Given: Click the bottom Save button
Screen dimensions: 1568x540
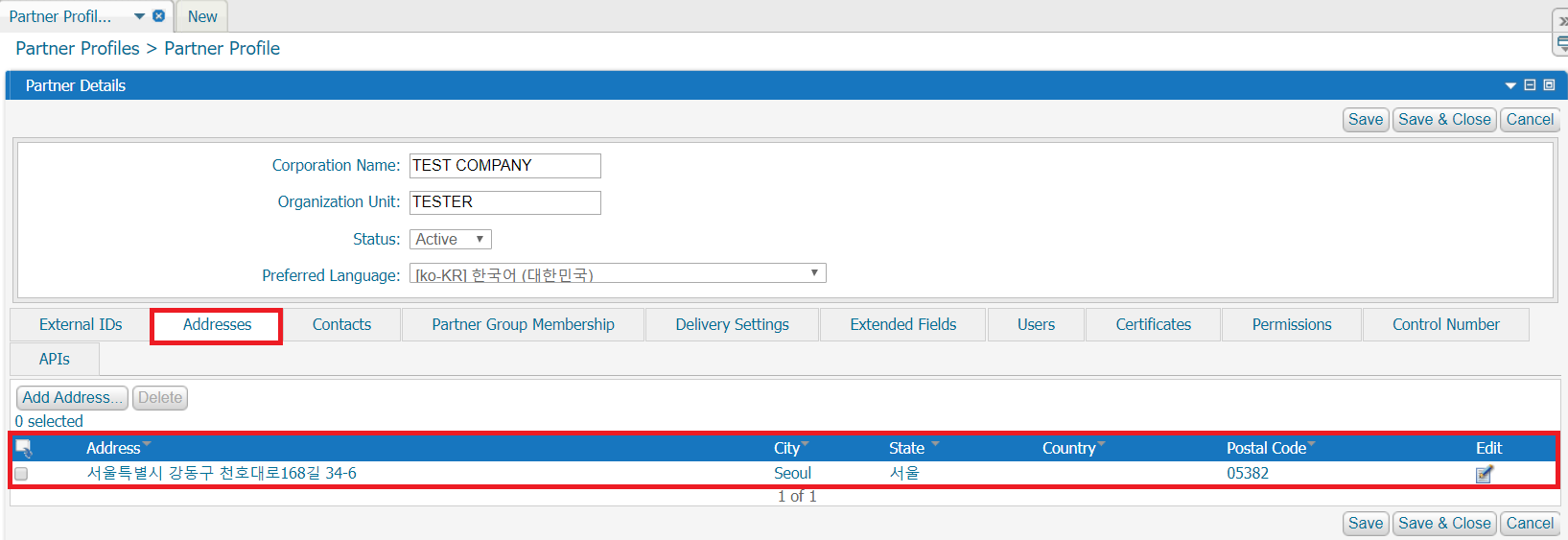Looking at the screenshot, I should [x=1366, y=524].
